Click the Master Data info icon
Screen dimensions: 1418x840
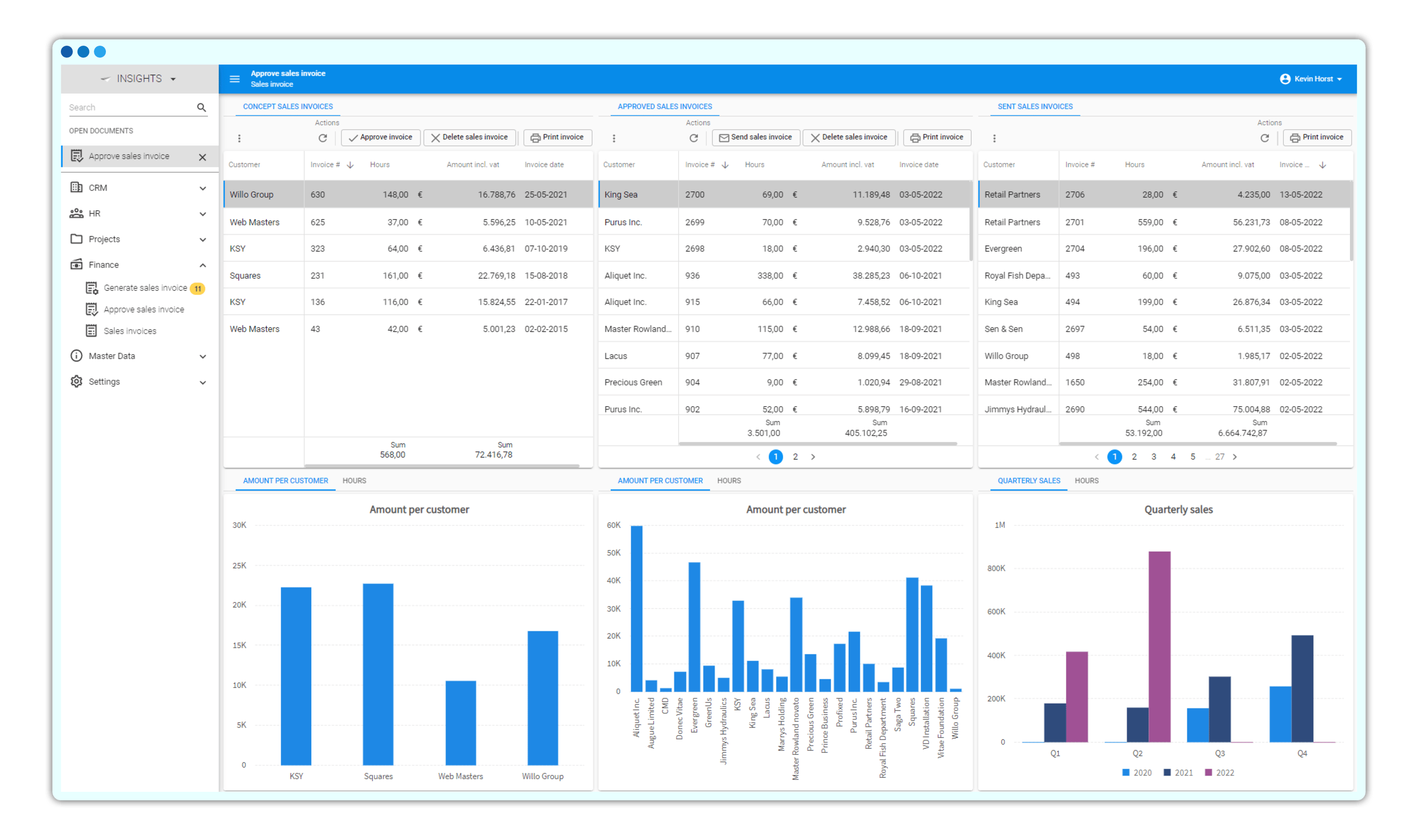point(77,356)
